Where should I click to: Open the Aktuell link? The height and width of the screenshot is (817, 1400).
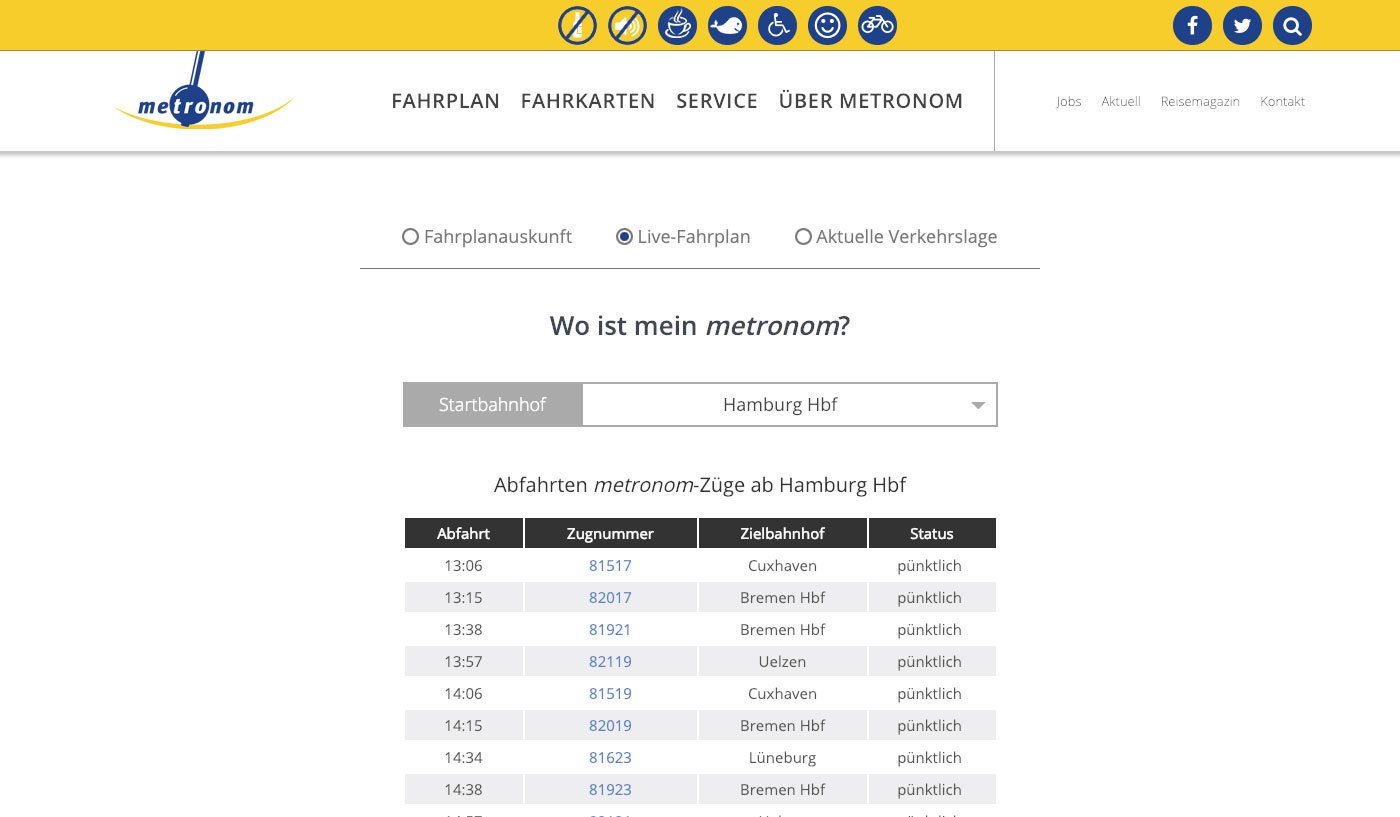pyautogui.click(x=1121, y=101)
